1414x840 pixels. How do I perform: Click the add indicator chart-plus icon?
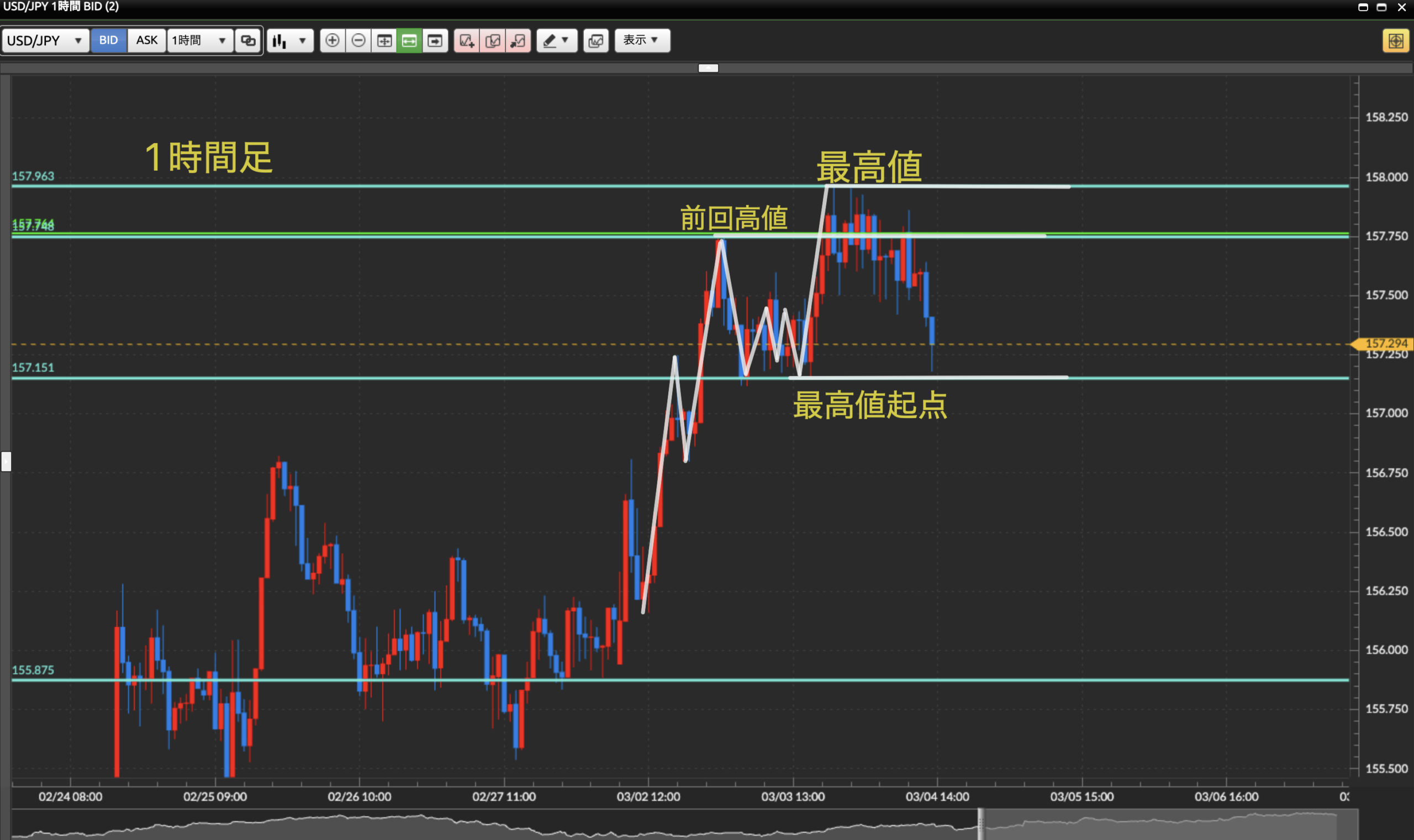click(466, 40)
